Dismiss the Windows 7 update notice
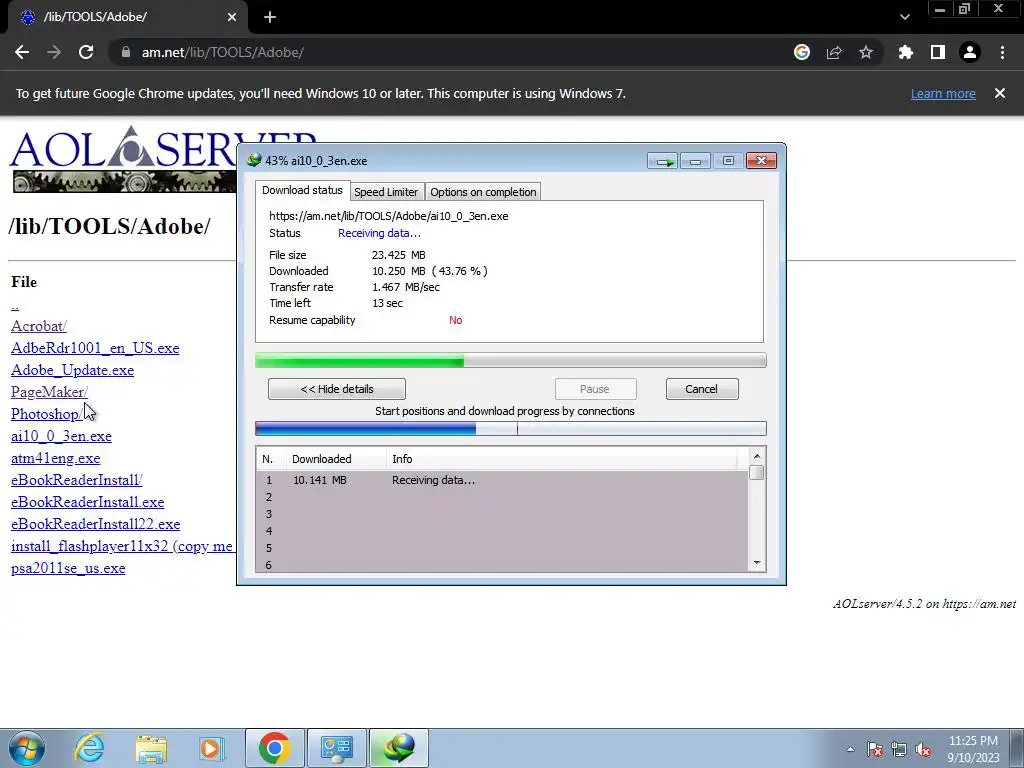The image size is (1024, 768). (1000, 93)
